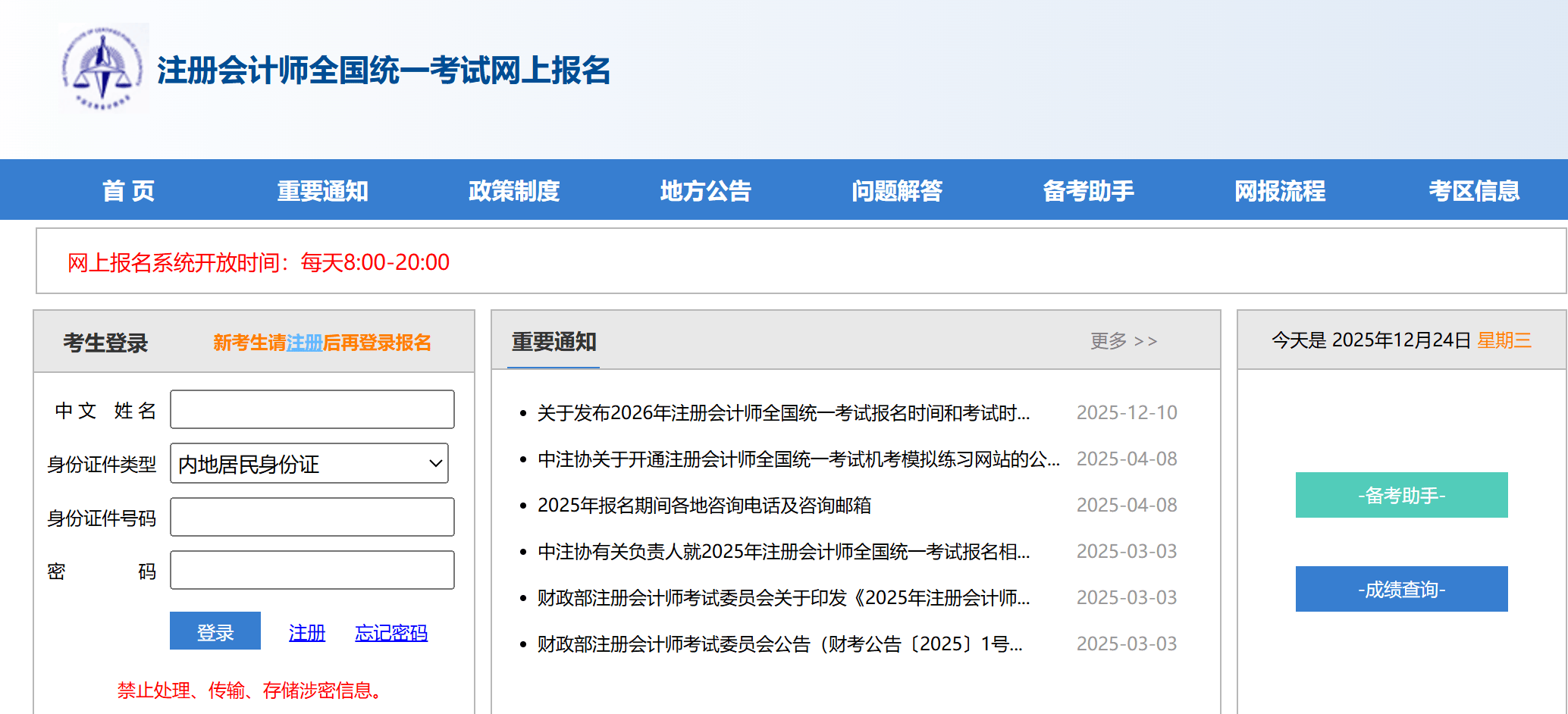Open the blue 成绩查询 button
Viewport: 1568px width, 714px height.
click(1401, 589)
